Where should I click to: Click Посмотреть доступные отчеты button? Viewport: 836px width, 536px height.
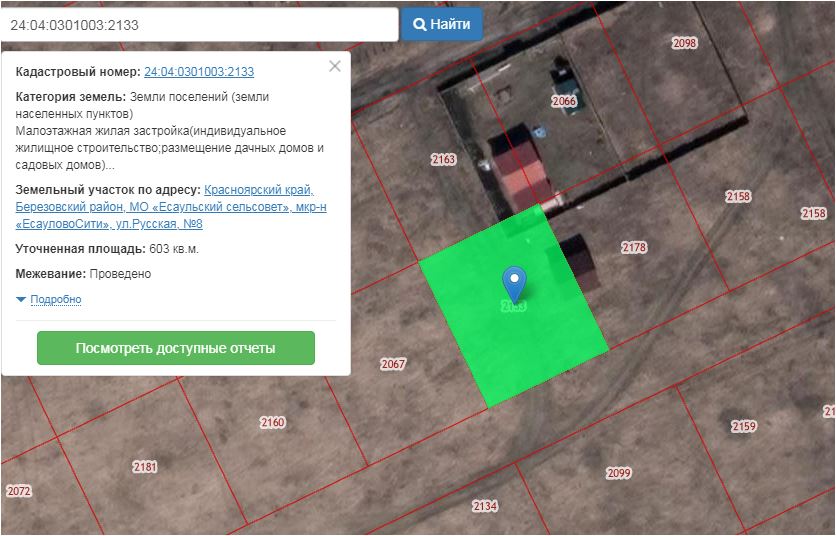[176, 348]
